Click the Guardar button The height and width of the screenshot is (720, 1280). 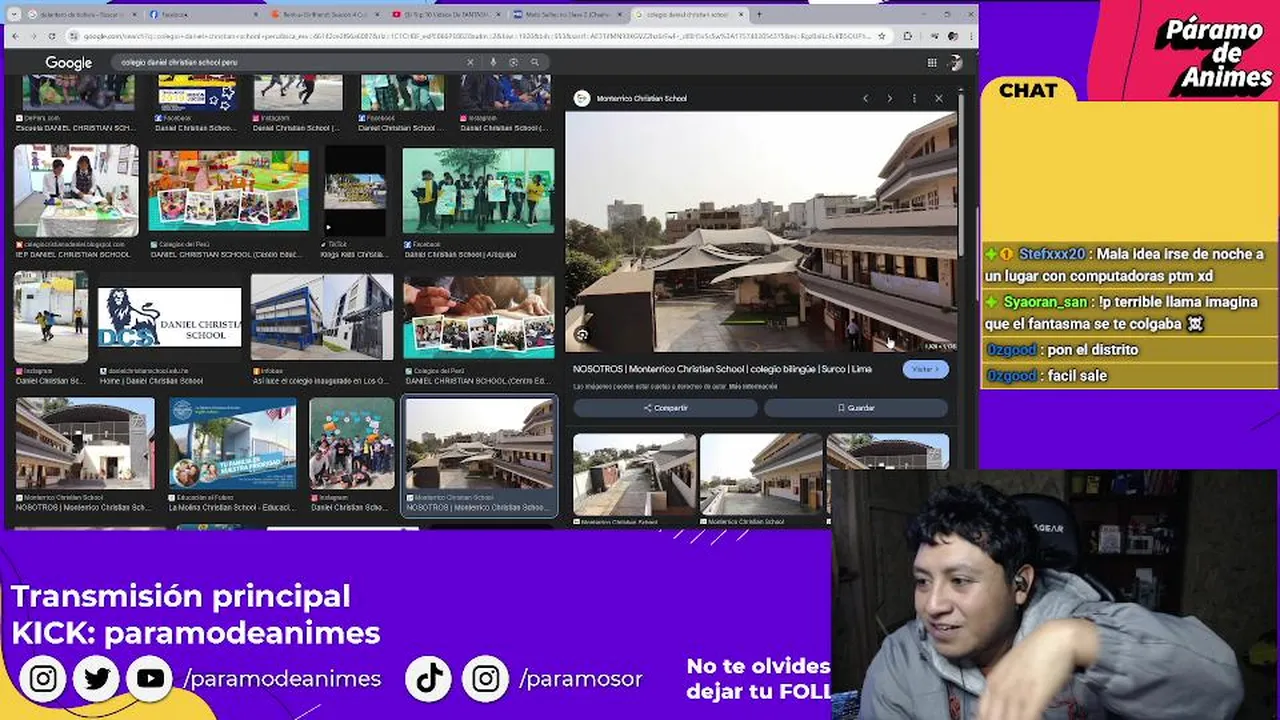855,408
